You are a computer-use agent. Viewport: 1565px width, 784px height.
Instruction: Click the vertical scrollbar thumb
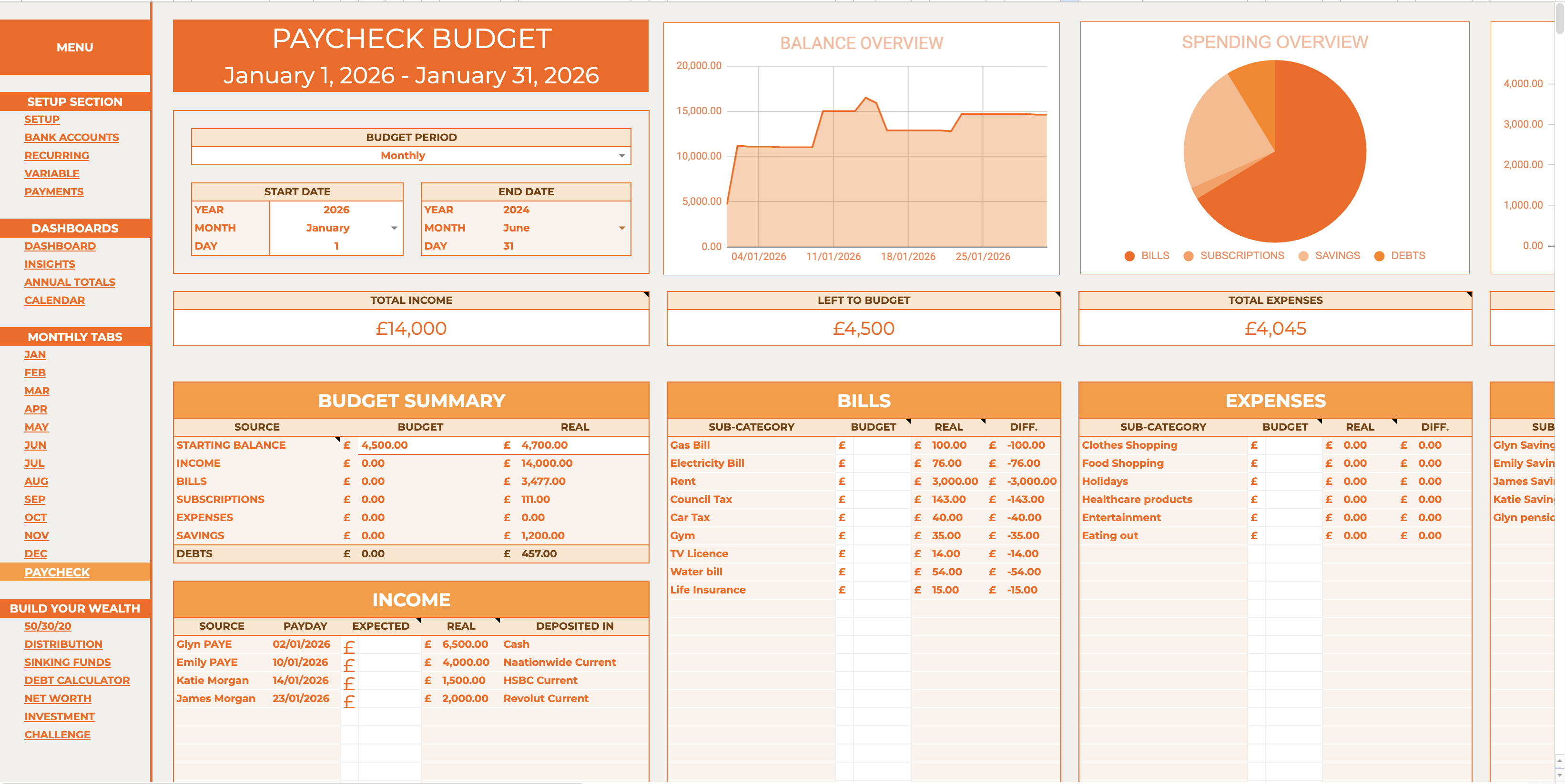coord(1559,18)
